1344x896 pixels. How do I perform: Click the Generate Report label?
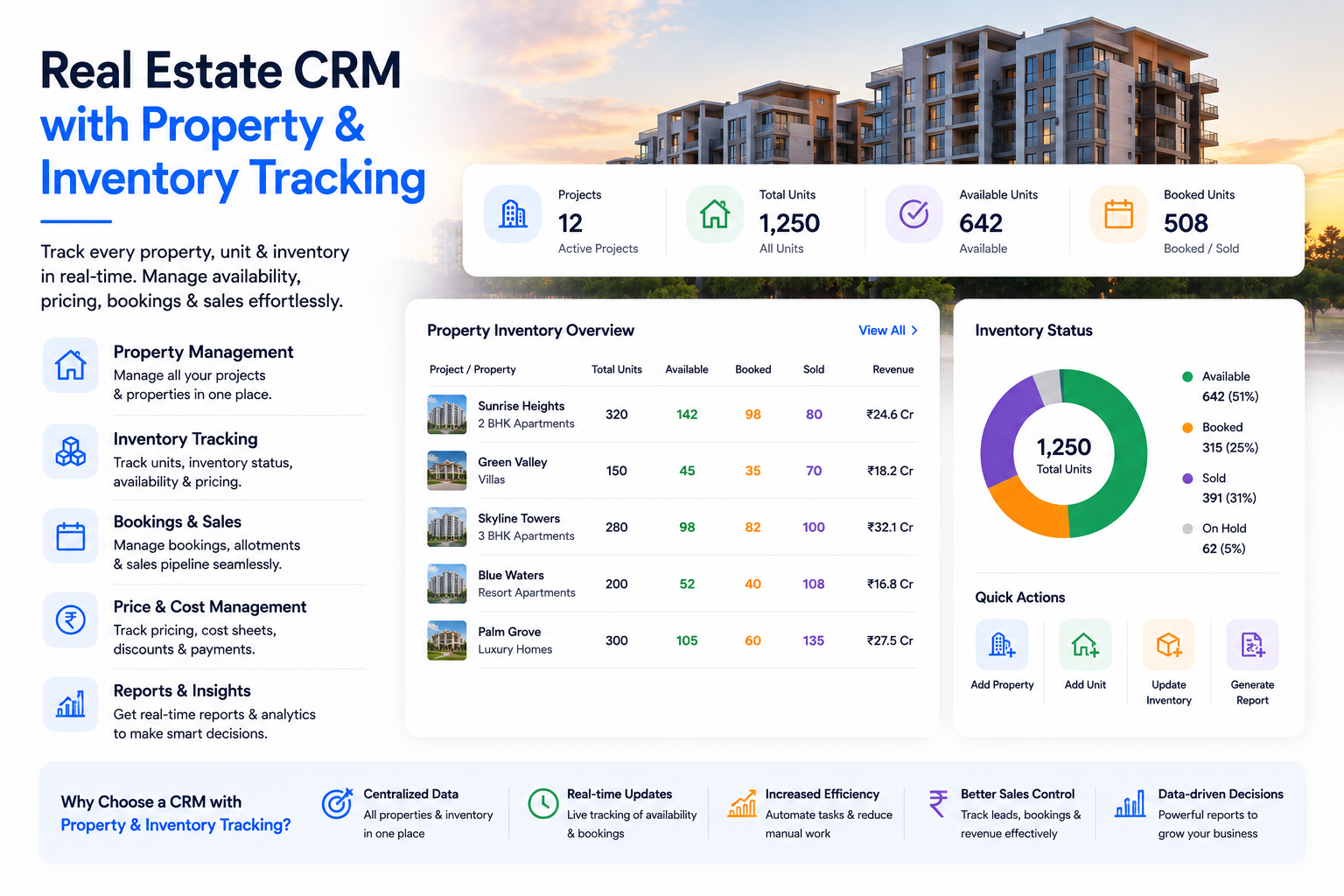[x=1252, y=692]
